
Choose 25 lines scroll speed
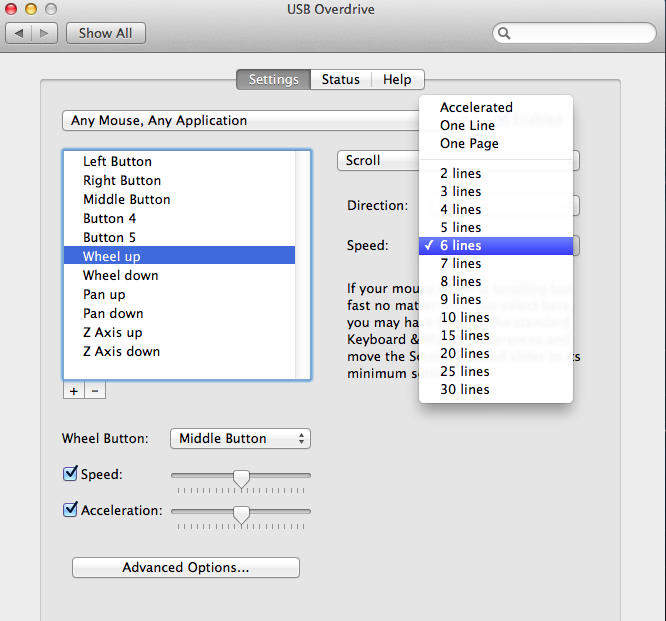click(x=496, y=372)
